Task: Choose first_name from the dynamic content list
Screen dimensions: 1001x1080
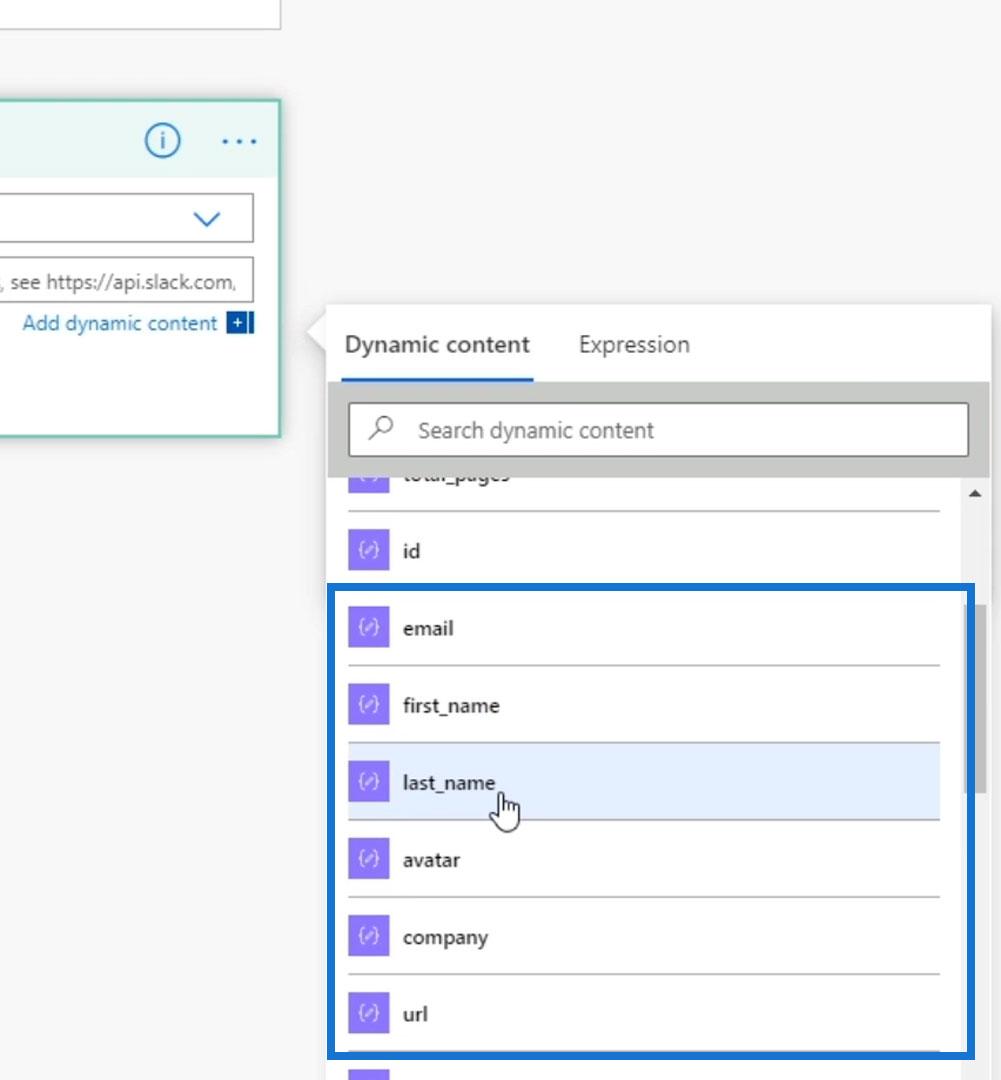Action: click(x=644, y=705)
